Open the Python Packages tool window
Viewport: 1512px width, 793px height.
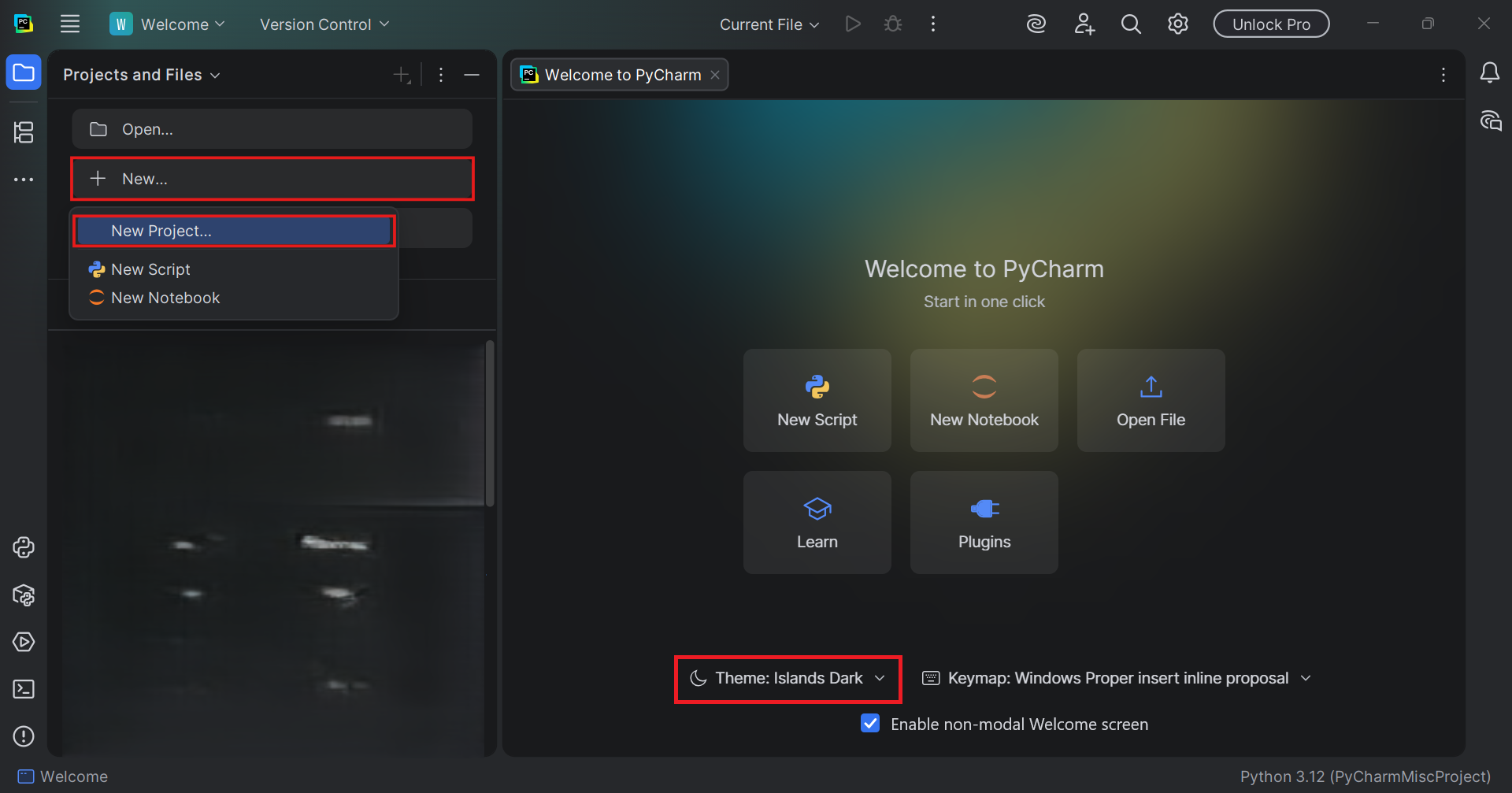coord(24,595)
